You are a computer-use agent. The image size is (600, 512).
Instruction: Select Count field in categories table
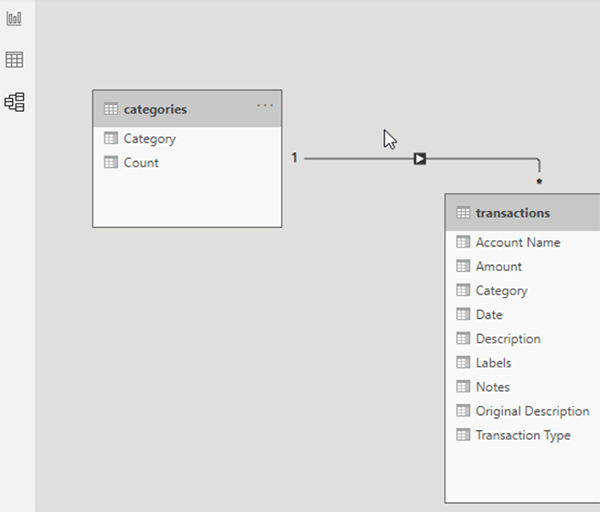pos(187,163)
